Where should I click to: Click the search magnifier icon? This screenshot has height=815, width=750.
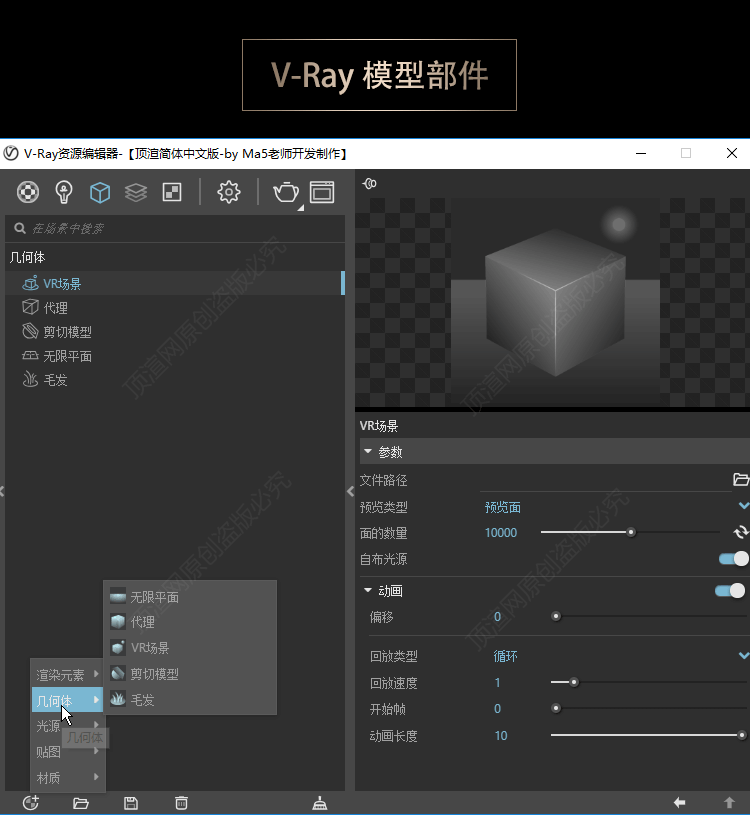[20, 228]
